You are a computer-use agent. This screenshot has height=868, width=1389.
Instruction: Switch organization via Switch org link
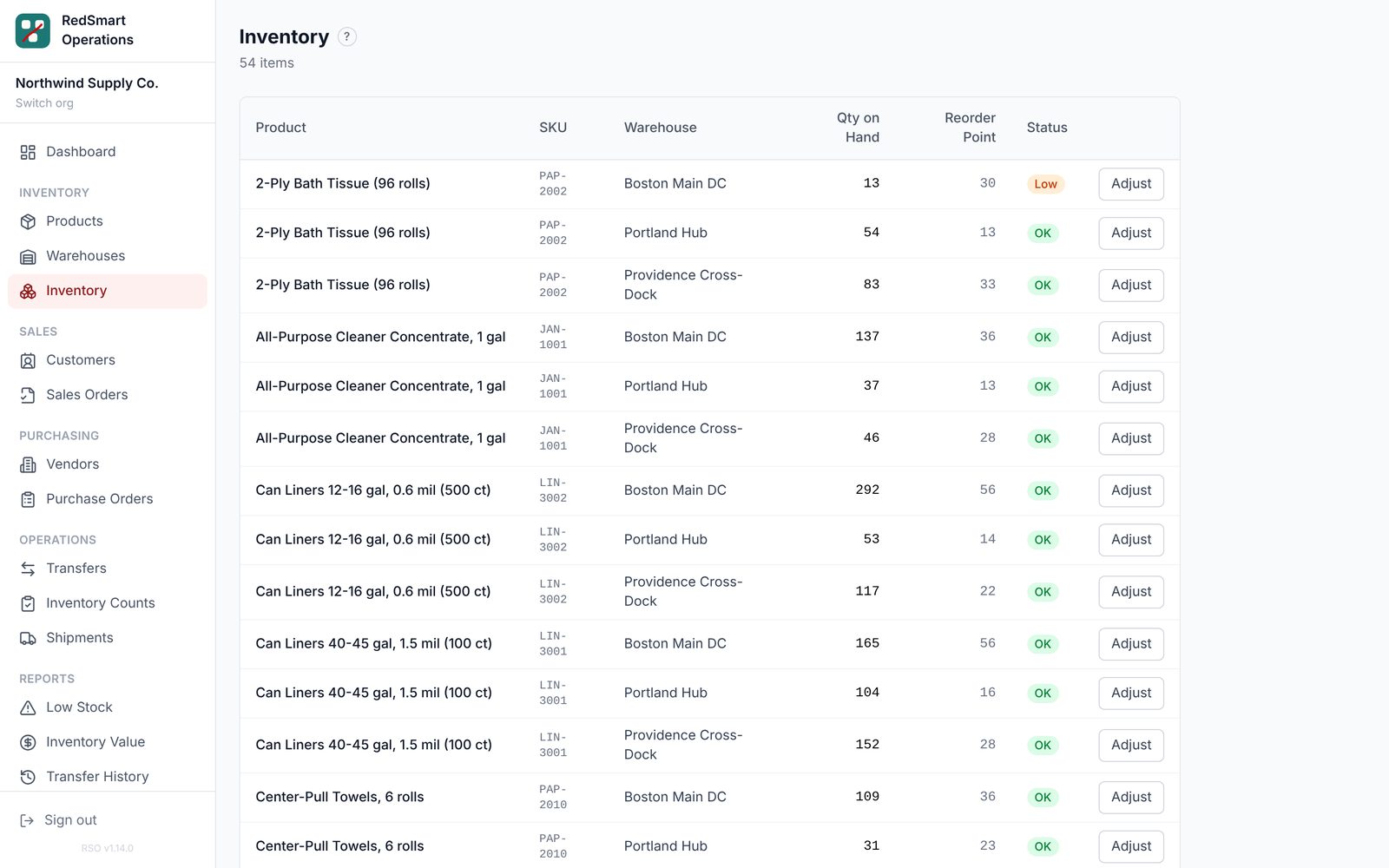(x=44, y=103)
